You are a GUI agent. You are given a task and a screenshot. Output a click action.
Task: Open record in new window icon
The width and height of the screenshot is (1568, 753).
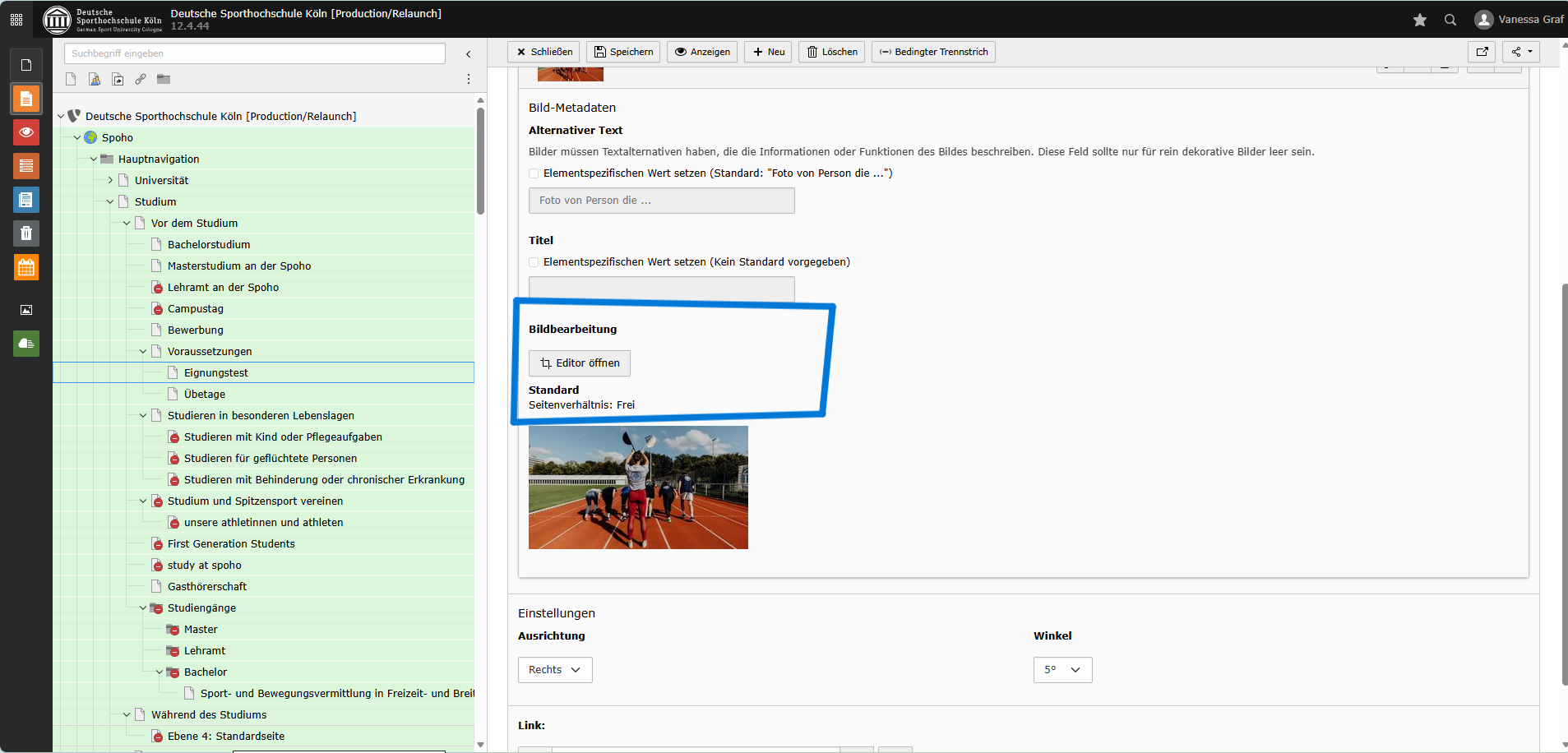pos(1482,52)
